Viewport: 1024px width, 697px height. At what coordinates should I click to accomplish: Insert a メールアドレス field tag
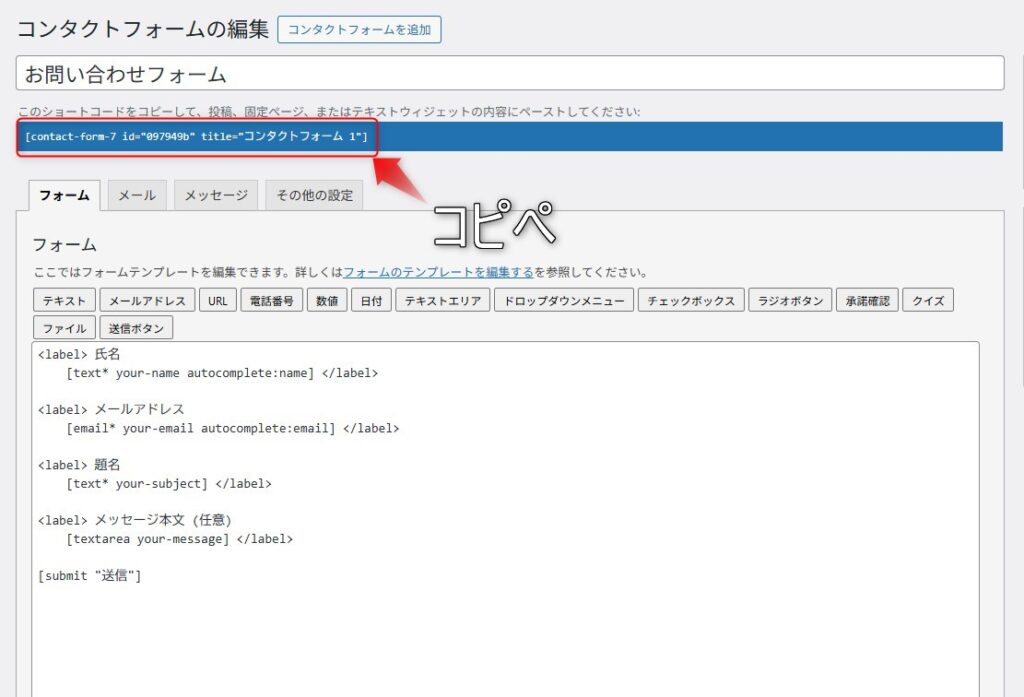coord(147,301)
